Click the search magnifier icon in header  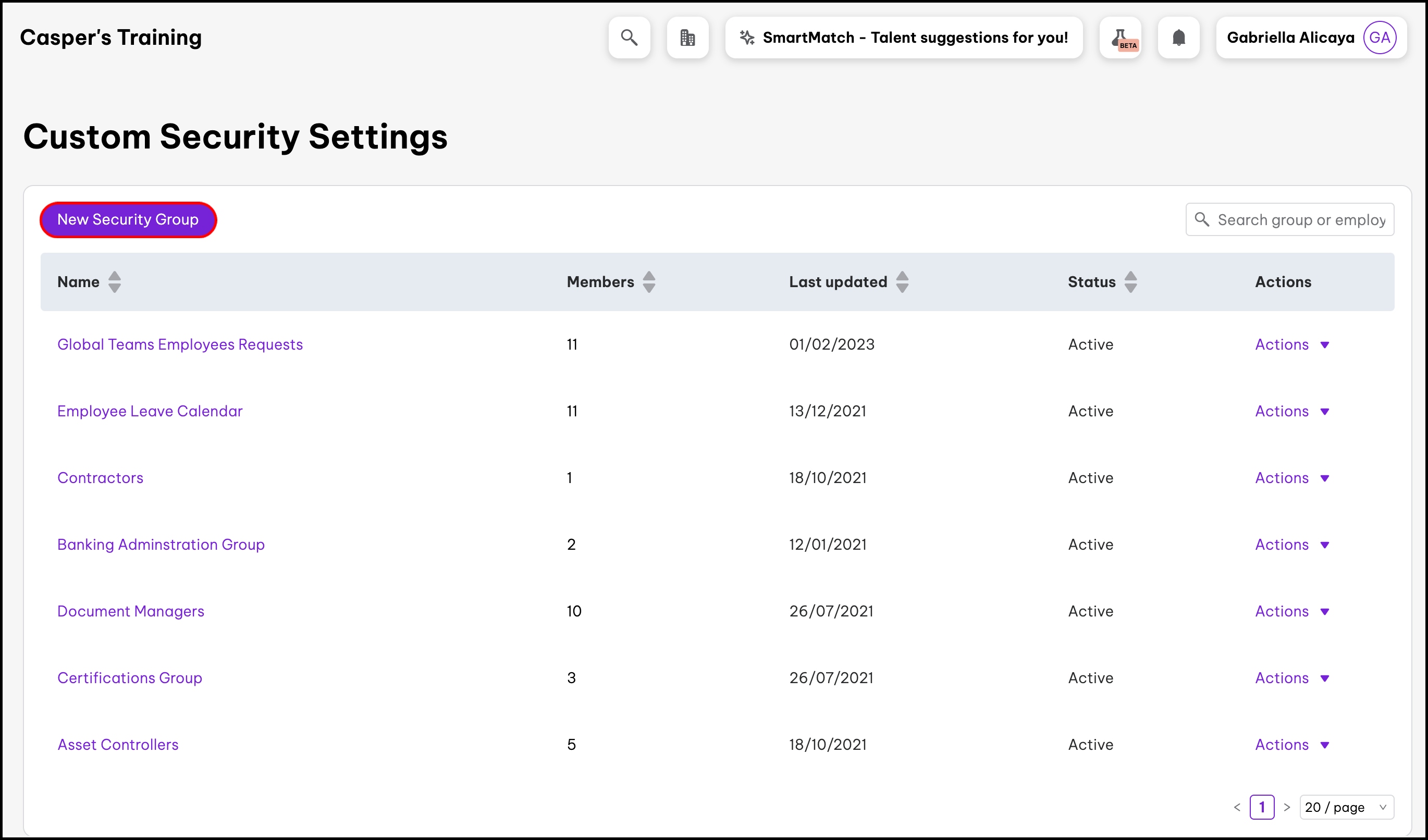click(629, 38)
